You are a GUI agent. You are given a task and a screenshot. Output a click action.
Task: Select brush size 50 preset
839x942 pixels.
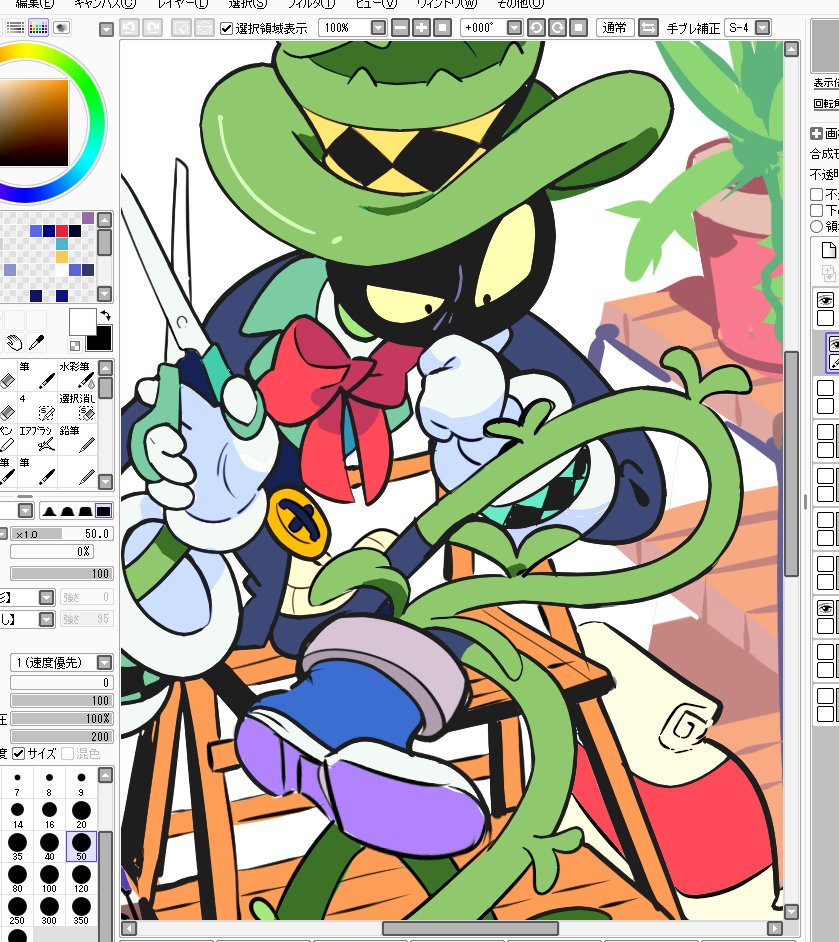81,846
